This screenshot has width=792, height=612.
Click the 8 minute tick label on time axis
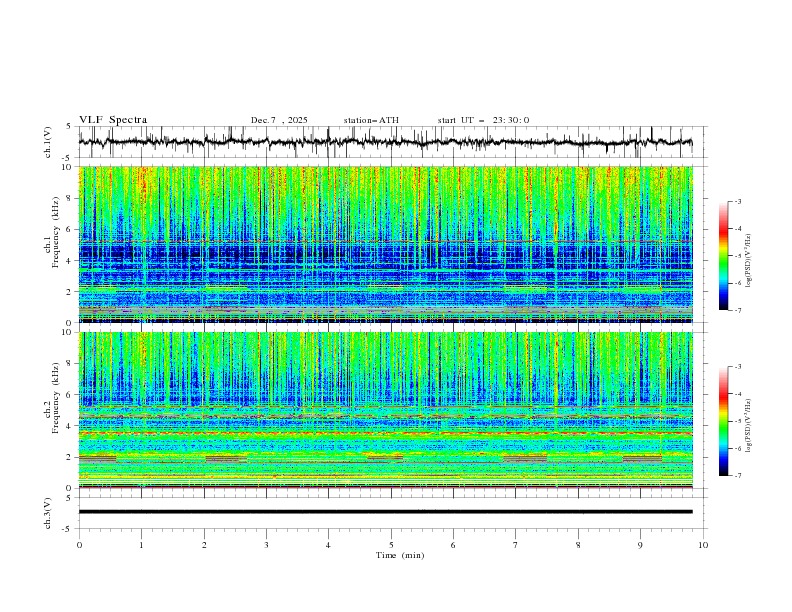pyautogui.click(x=578, y=546)
